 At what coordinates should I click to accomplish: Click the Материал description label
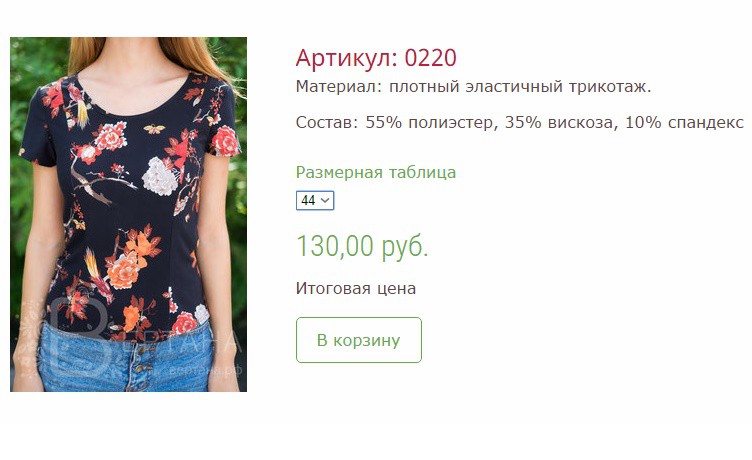339,87
